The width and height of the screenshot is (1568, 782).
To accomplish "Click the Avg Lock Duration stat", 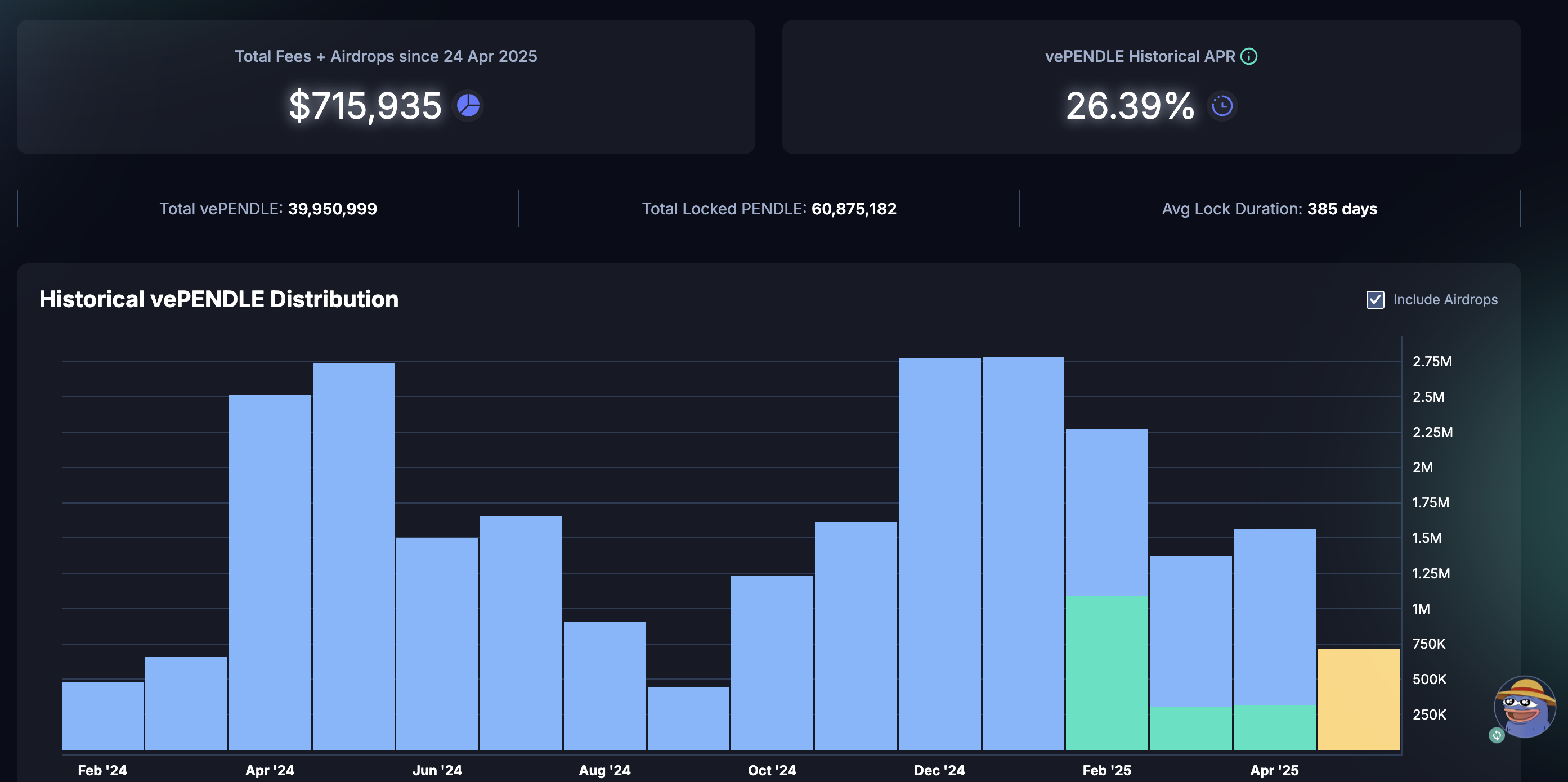I will tap(1269, 209).
